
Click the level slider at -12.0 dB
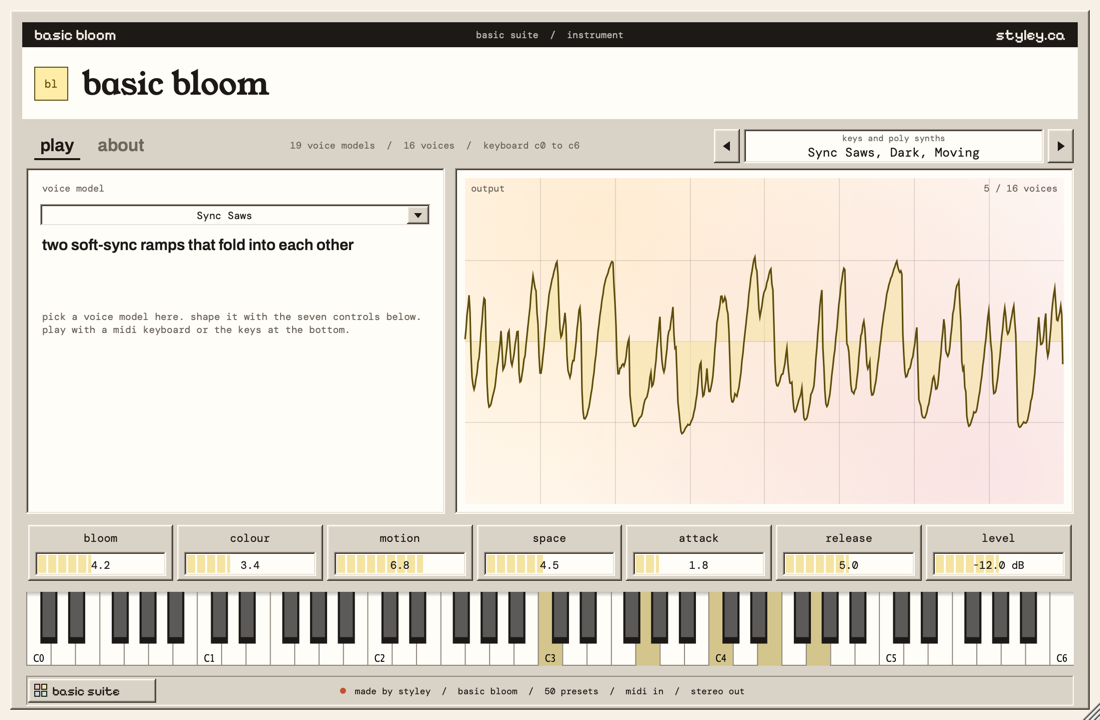[x=998, y=564]
